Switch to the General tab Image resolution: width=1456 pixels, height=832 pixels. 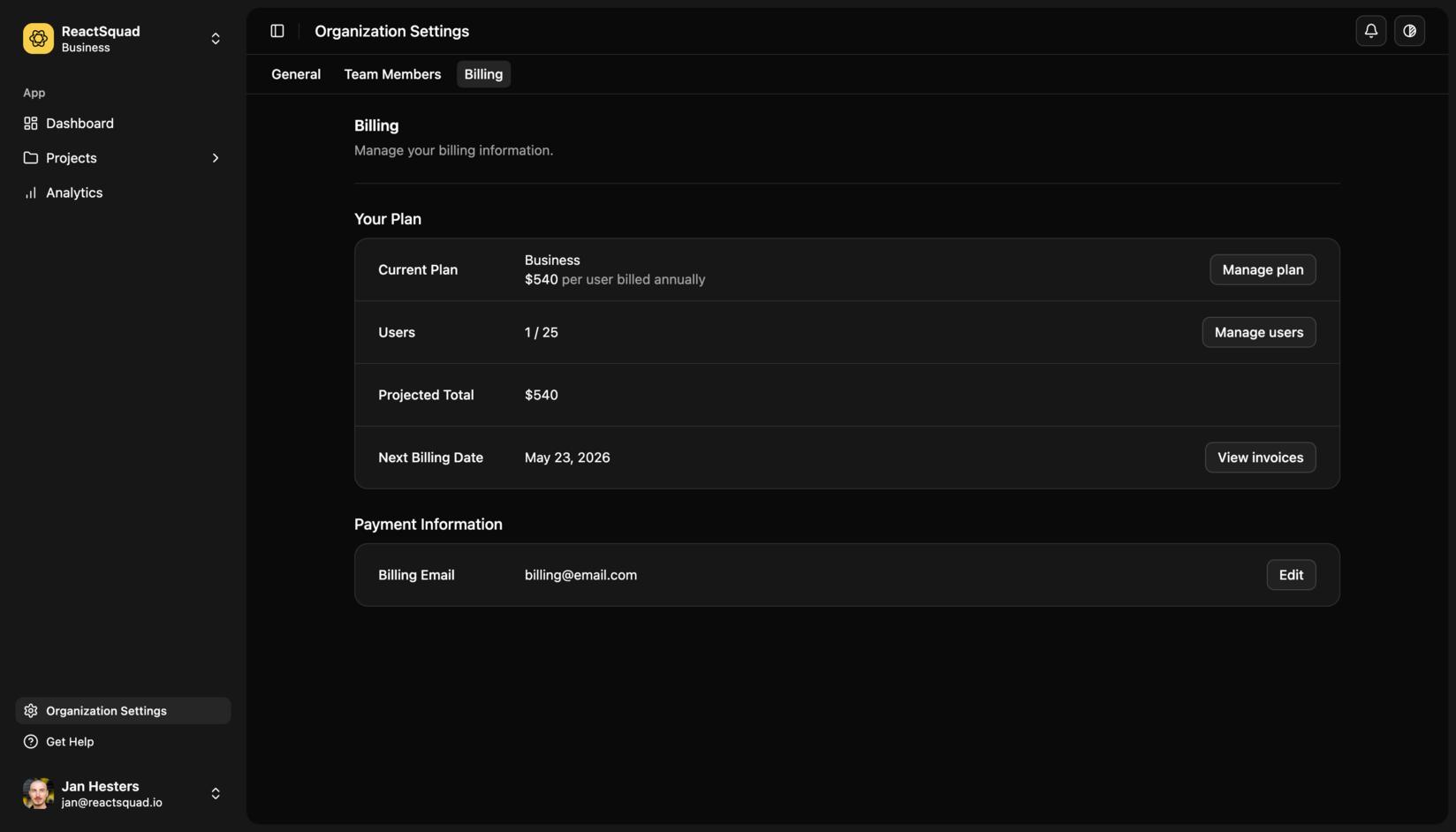pyautogui.click(x=295, y=74)
